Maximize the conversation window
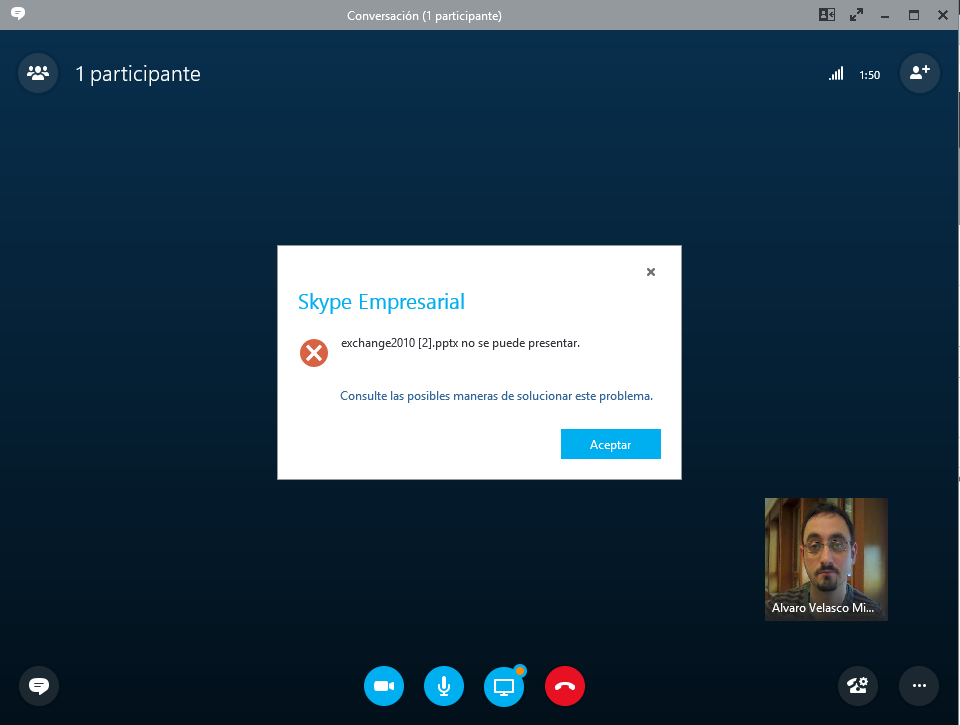960x725 pixels. click(913, 15)
